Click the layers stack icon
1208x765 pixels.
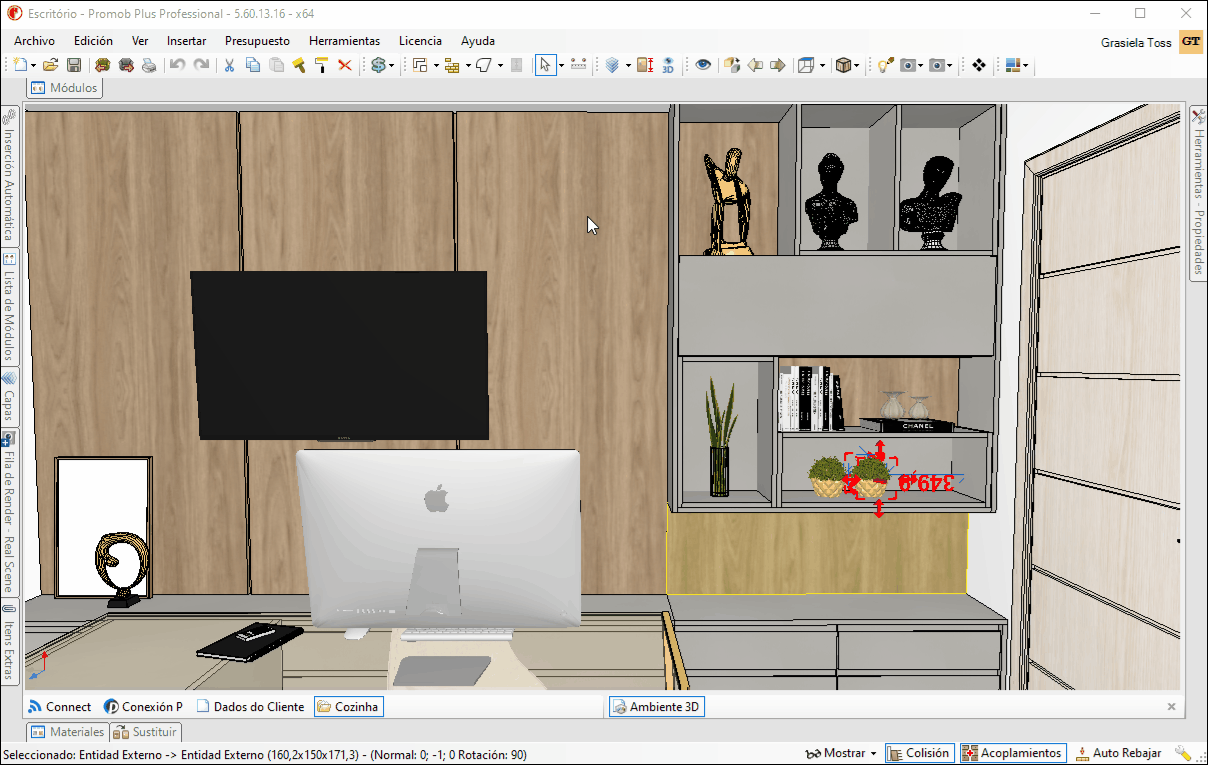click(x=612, y=65)
